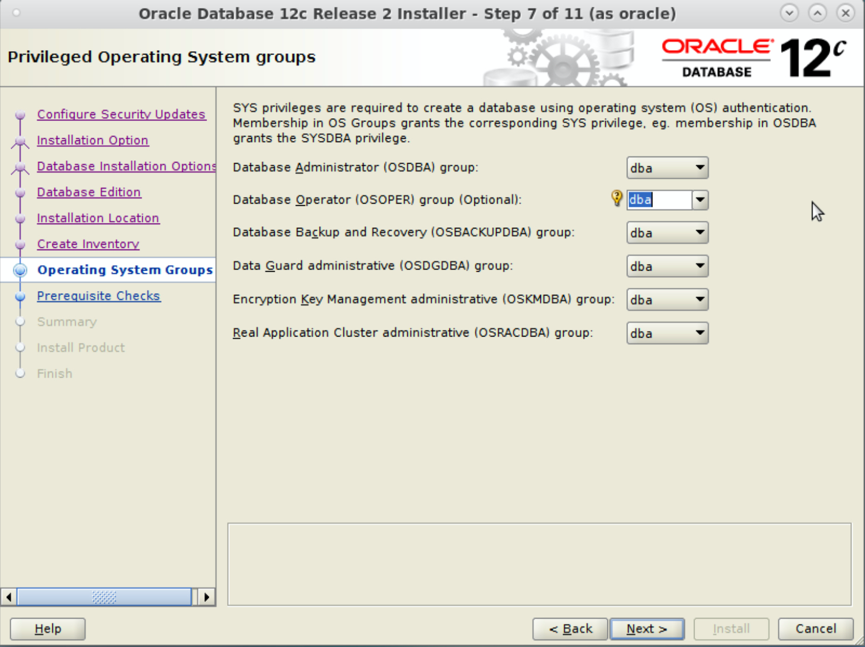Go to Installation Option step
Image resolution: width=865 pixels, height=647 pixels.
[x=93, y=140]
